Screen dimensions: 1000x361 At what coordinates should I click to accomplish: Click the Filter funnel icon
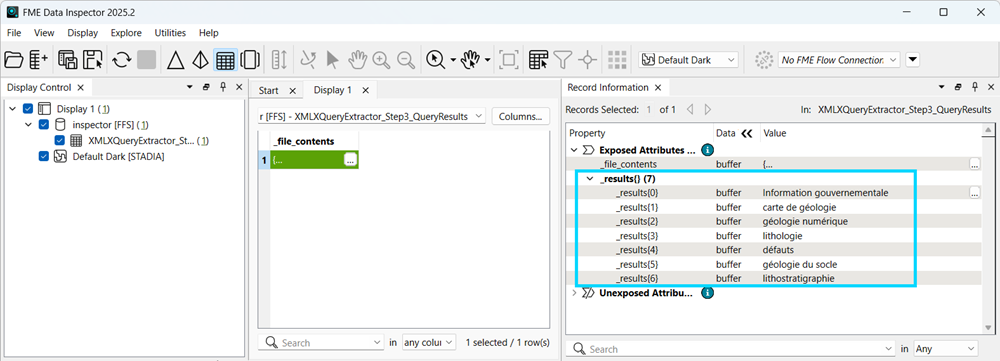coord(562,60)
